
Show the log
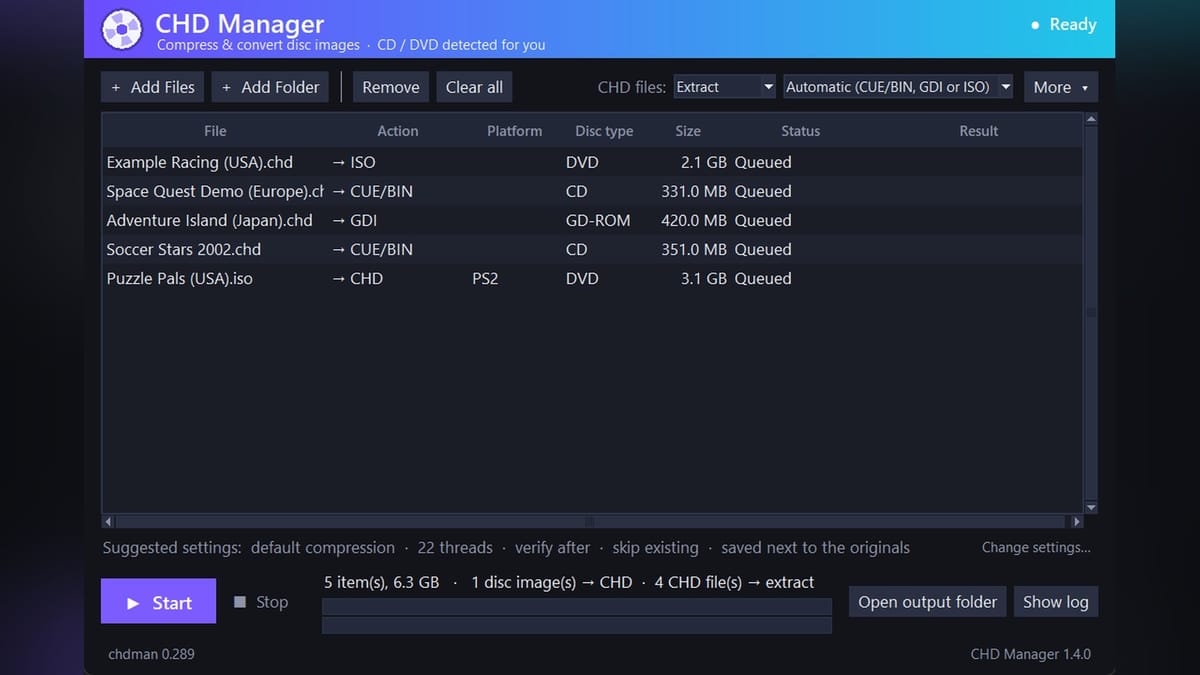(x=1055, y=602)
